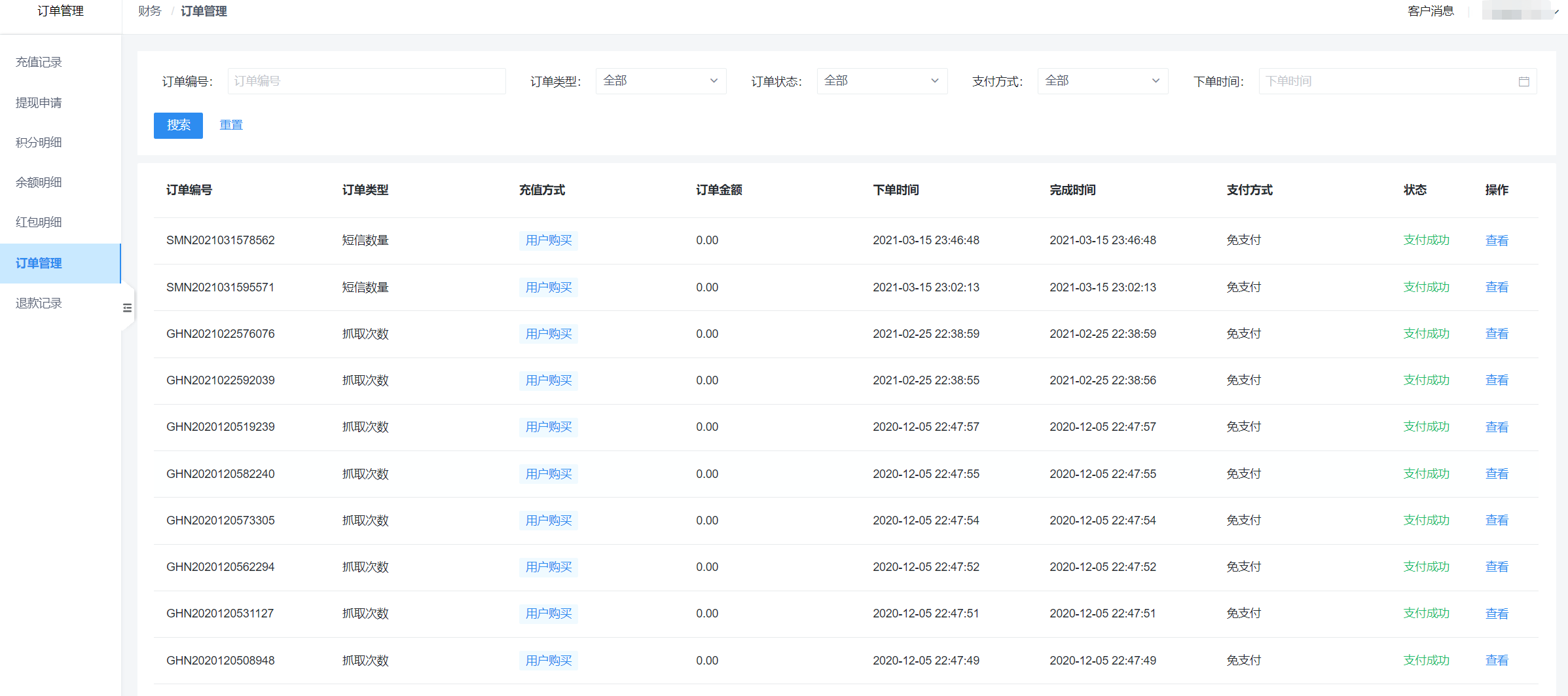The height and width of the screenshot is (696, 1568).
Task: Click the calendar icon in order time field
Action: [x=1524, y=81]
